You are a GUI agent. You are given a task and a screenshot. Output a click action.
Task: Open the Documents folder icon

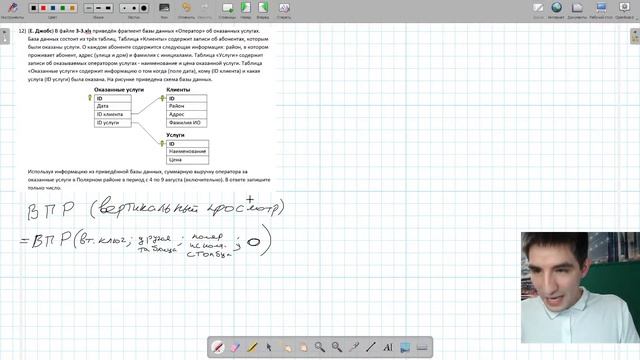[577, 8]
